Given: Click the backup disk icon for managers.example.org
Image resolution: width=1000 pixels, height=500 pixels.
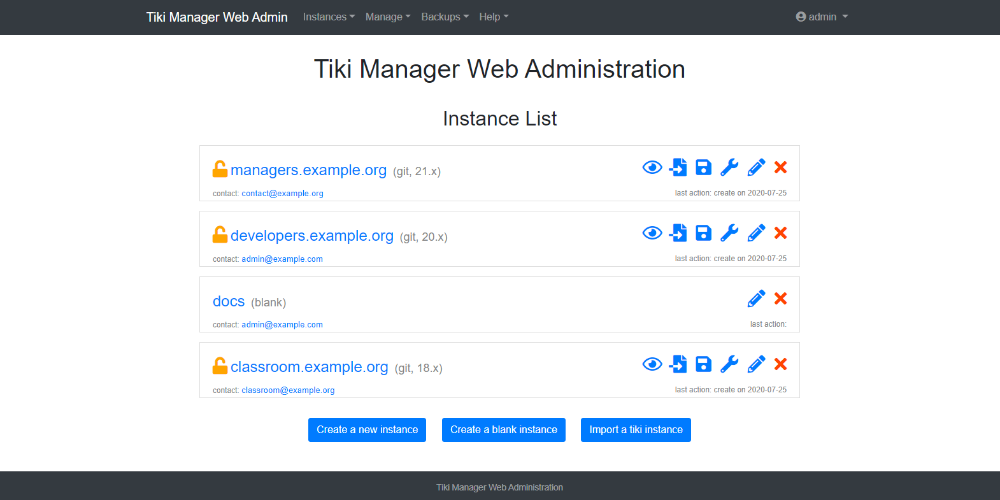Looking at the screenshot, I should point(703,168).
